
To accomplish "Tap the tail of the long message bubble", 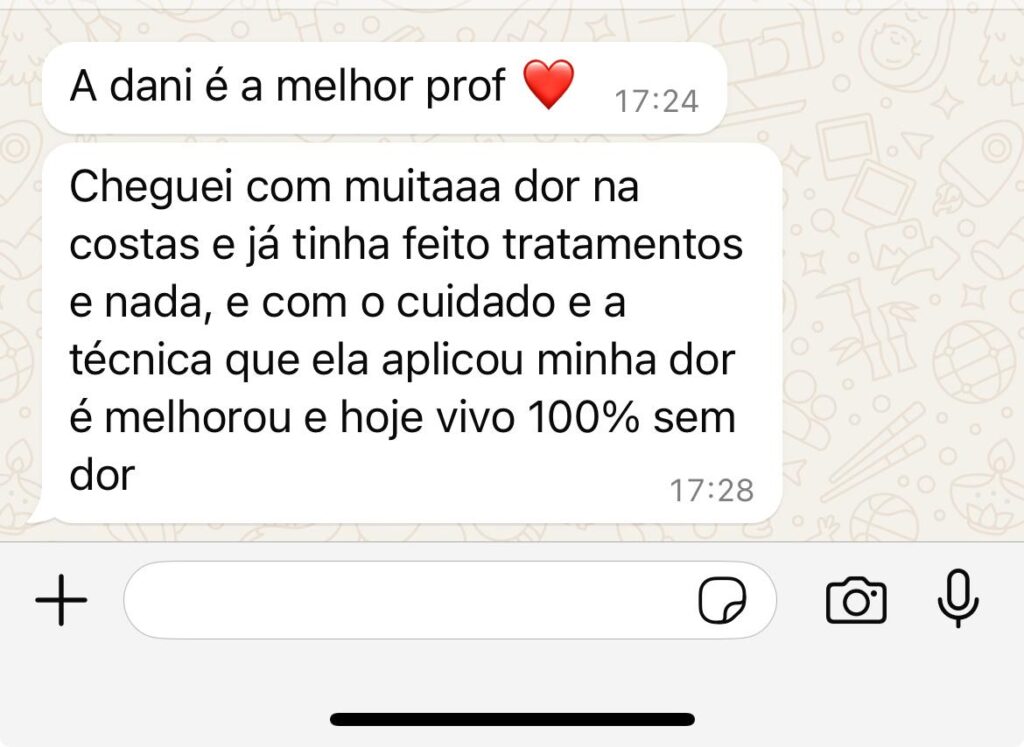I will (x=38, y=513).
